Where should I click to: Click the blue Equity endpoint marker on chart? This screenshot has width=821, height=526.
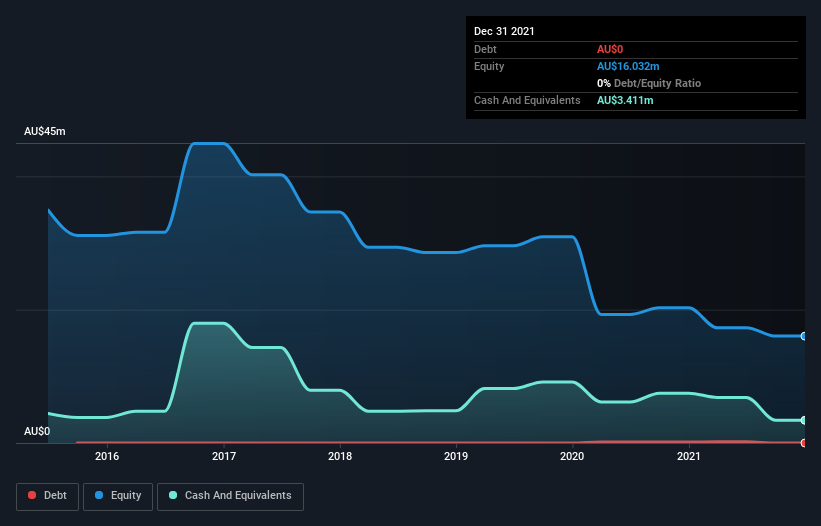pyautogui.click(x=804, y=336)
